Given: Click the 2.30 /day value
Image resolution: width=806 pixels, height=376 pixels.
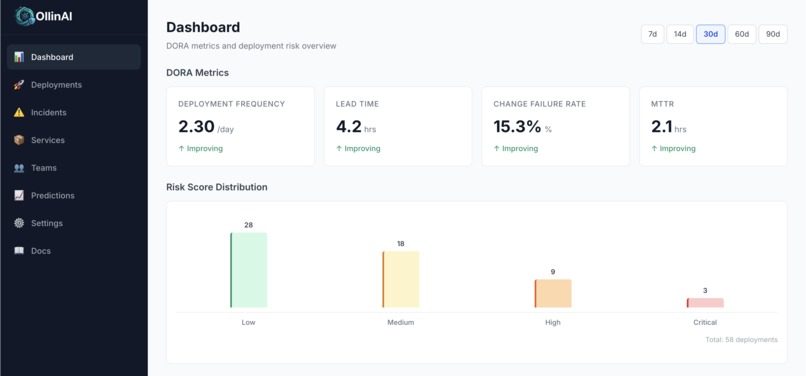Looking at the screenshot, I should (x=206, y=127).
